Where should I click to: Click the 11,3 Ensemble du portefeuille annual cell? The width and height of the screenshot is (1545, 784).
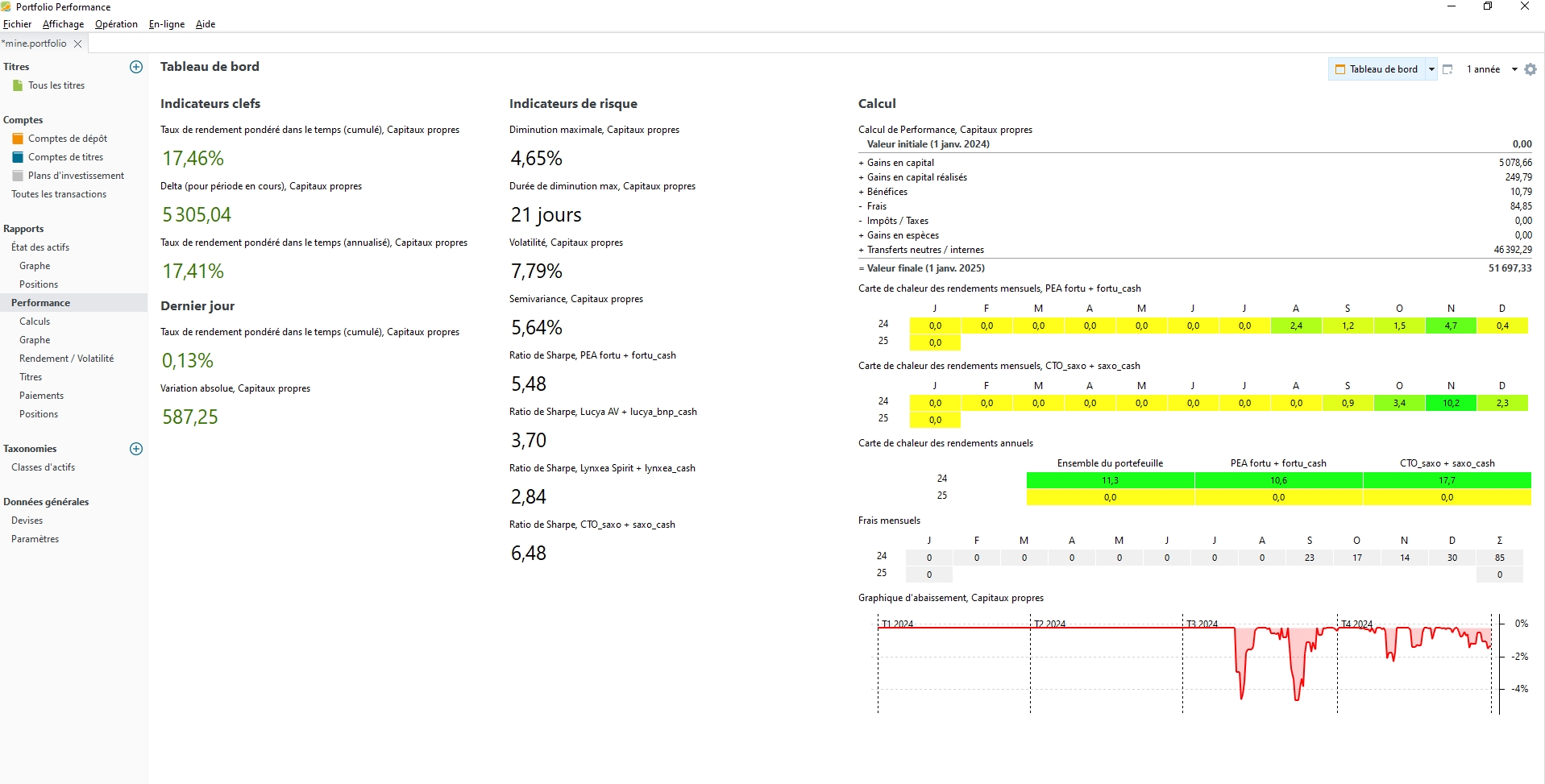(x=1110, y=480)
